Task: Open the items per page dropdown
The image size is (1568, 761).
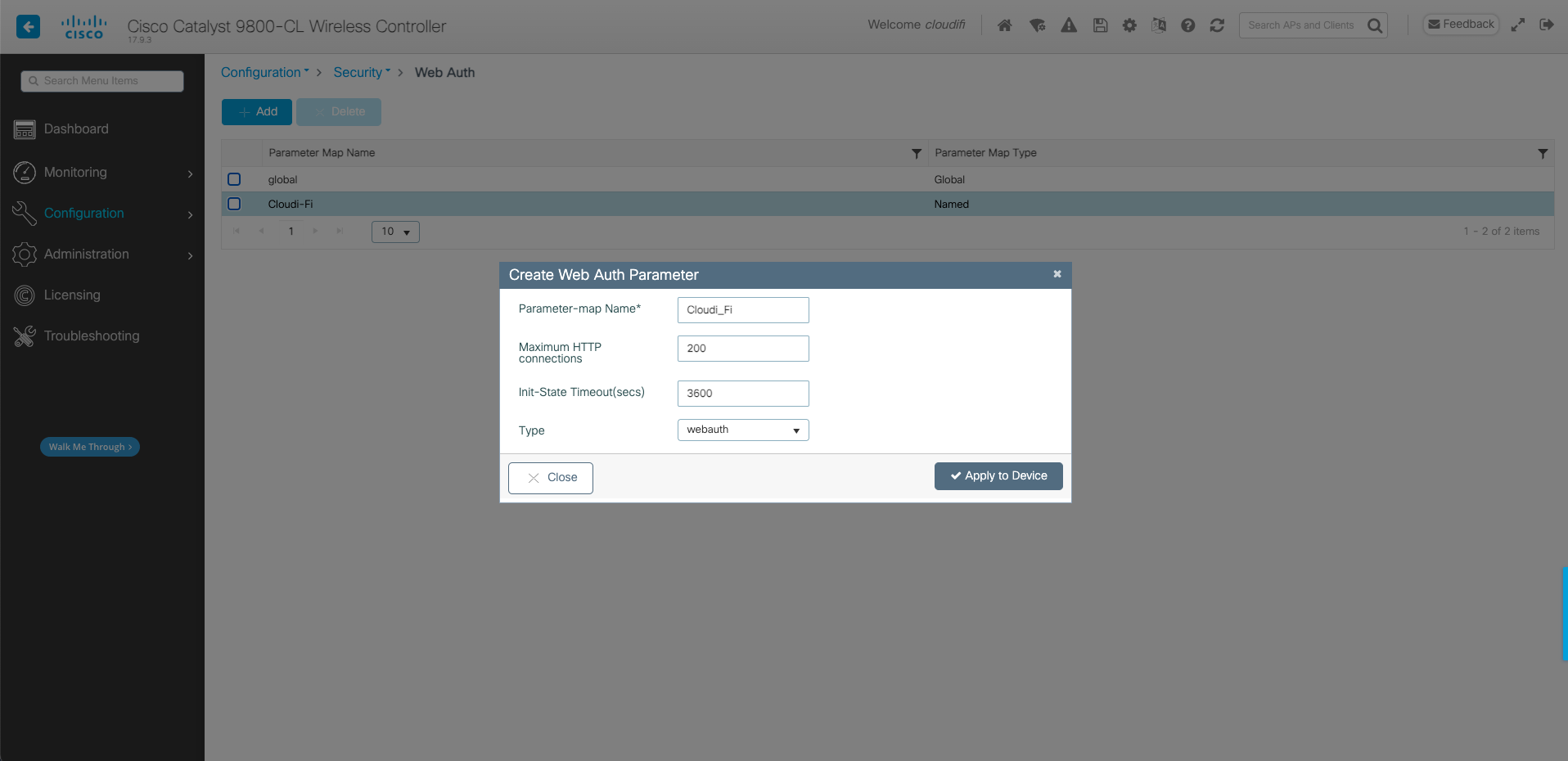Action: point(395,232)
